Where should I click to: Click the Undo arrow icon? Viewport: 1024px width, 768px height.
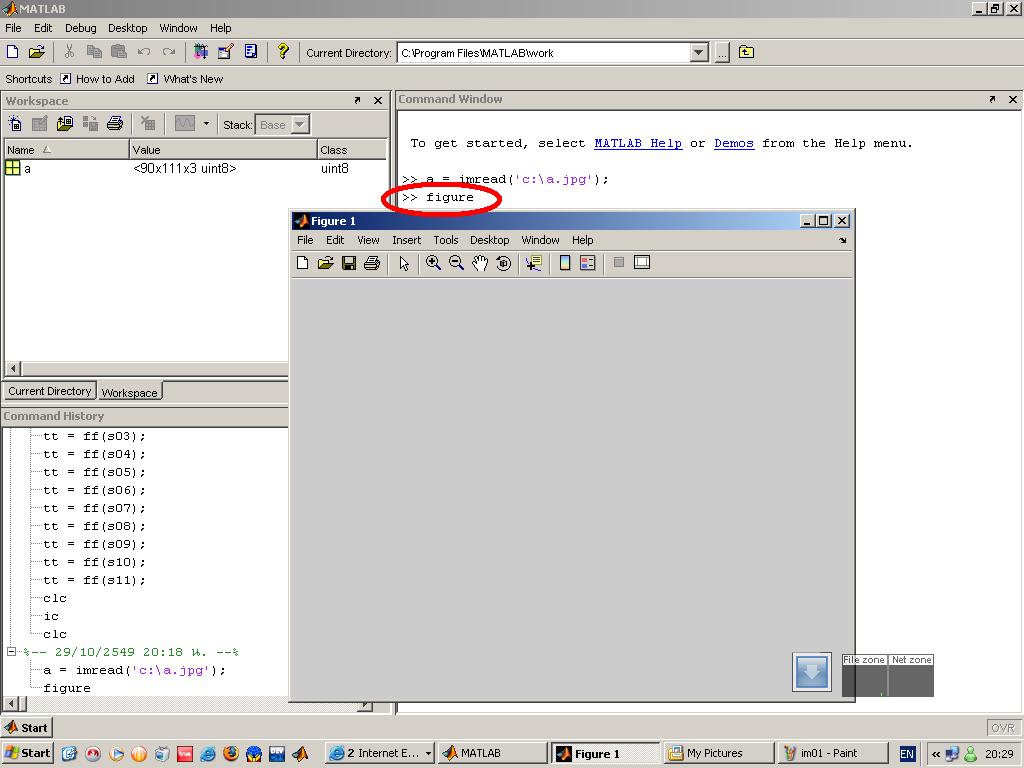144,52
